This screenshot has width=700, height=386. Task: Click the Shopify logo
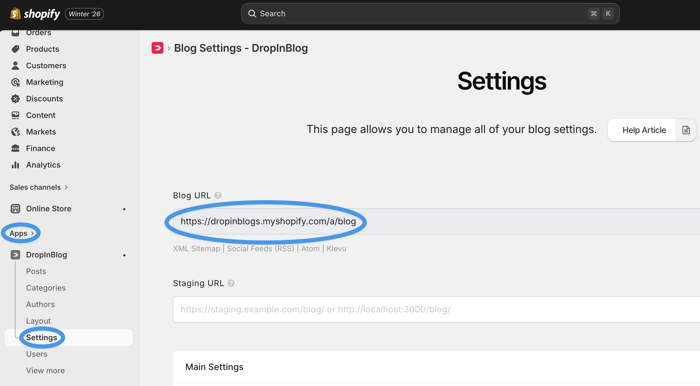click(x=35, y=14)
